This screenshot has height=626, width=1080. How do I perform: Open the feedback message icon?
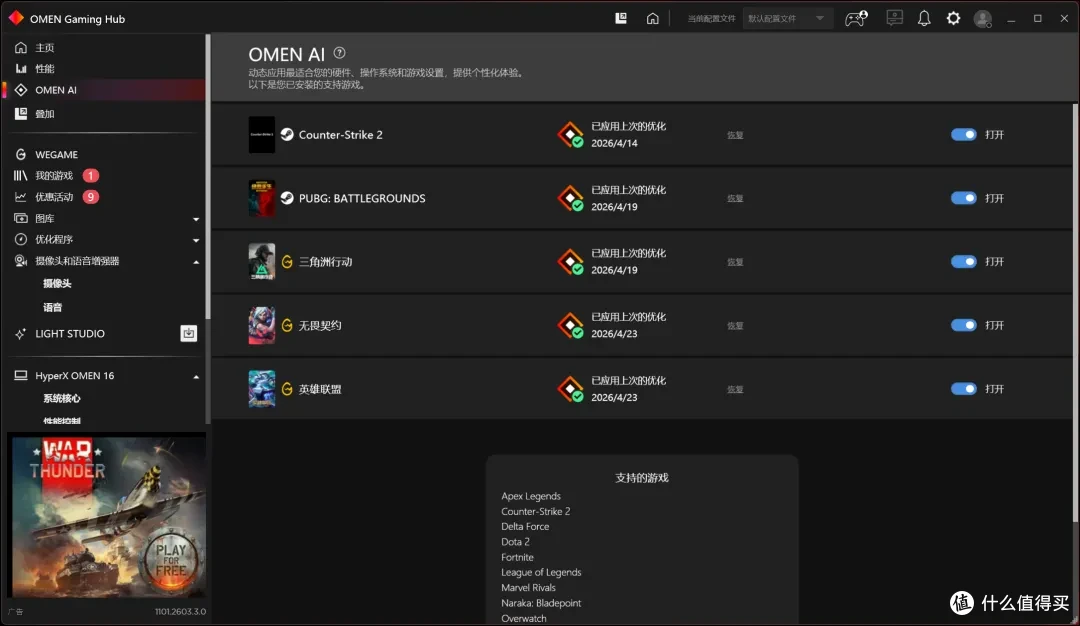coord(894,19)
